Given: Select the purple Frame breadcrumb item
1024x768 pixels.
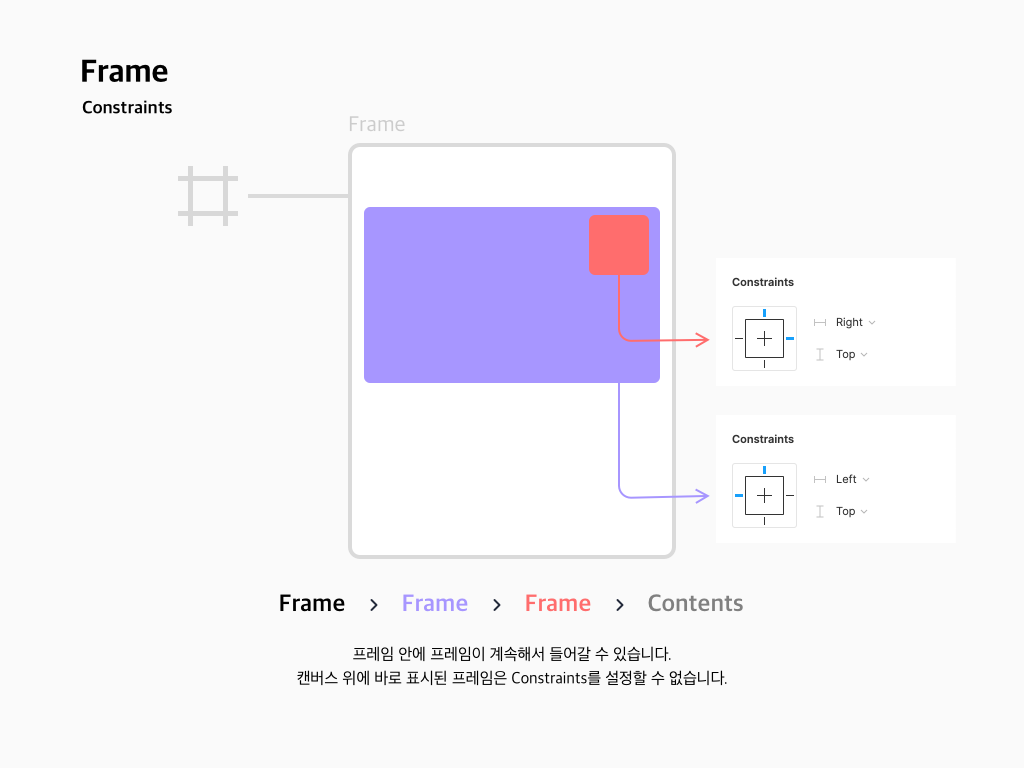Looking at the screenshot, I should [434, 603].
